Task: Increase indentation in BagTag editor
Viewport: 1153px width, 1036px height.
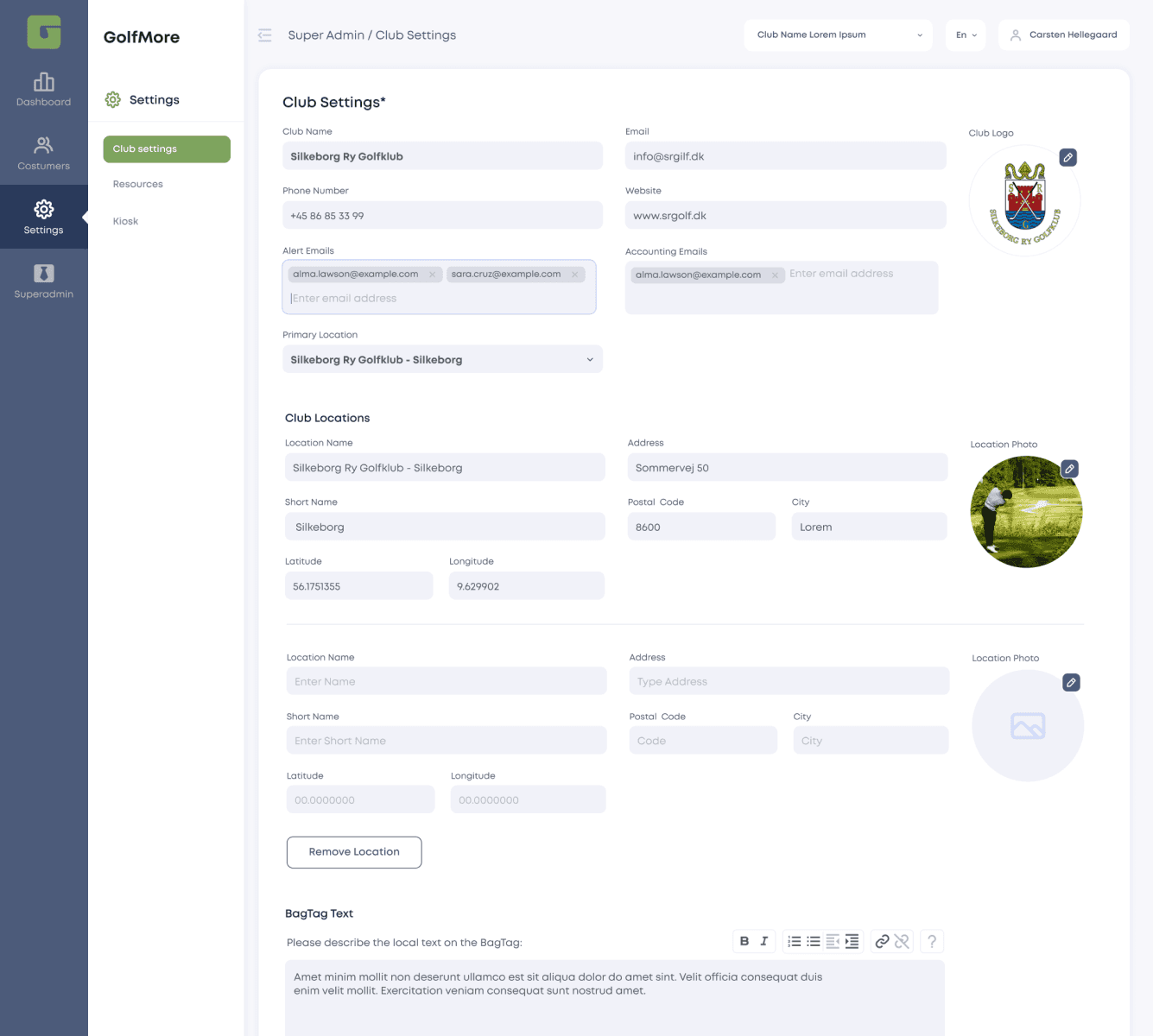Action: (852, 941)
